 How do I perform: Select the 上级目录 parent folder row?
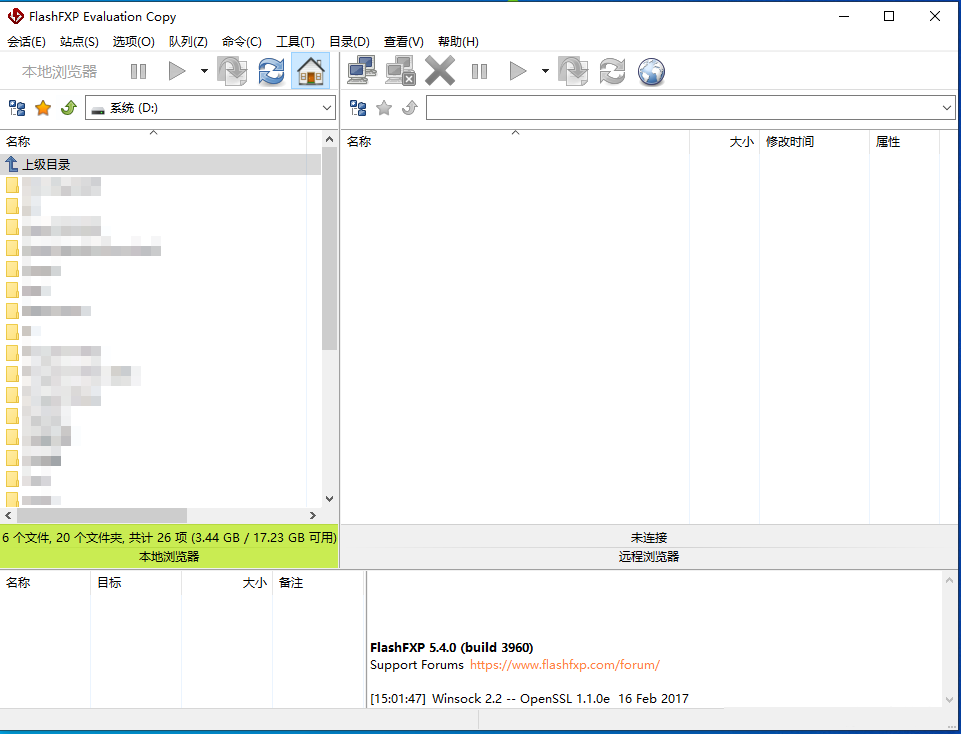(x=161, y=164)
